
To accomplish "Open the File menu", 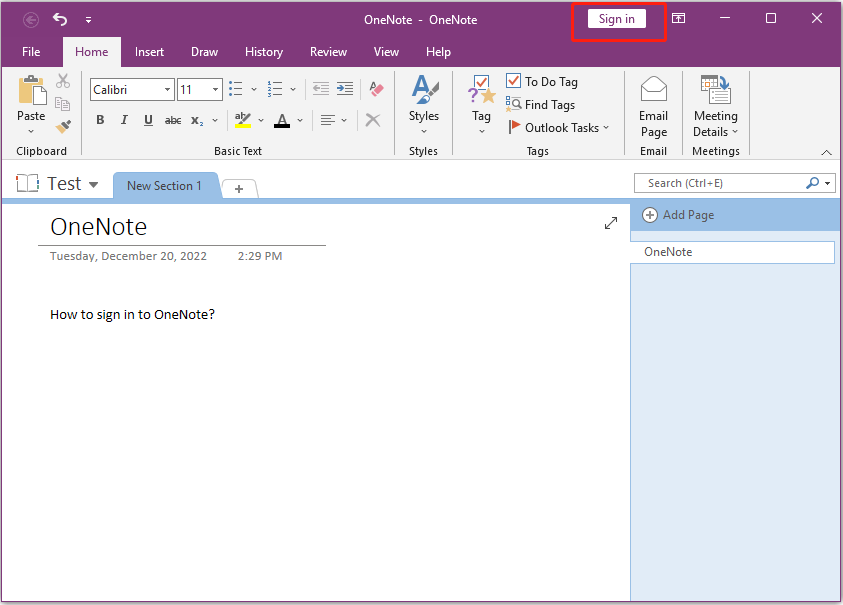I will tap(31, 52).
